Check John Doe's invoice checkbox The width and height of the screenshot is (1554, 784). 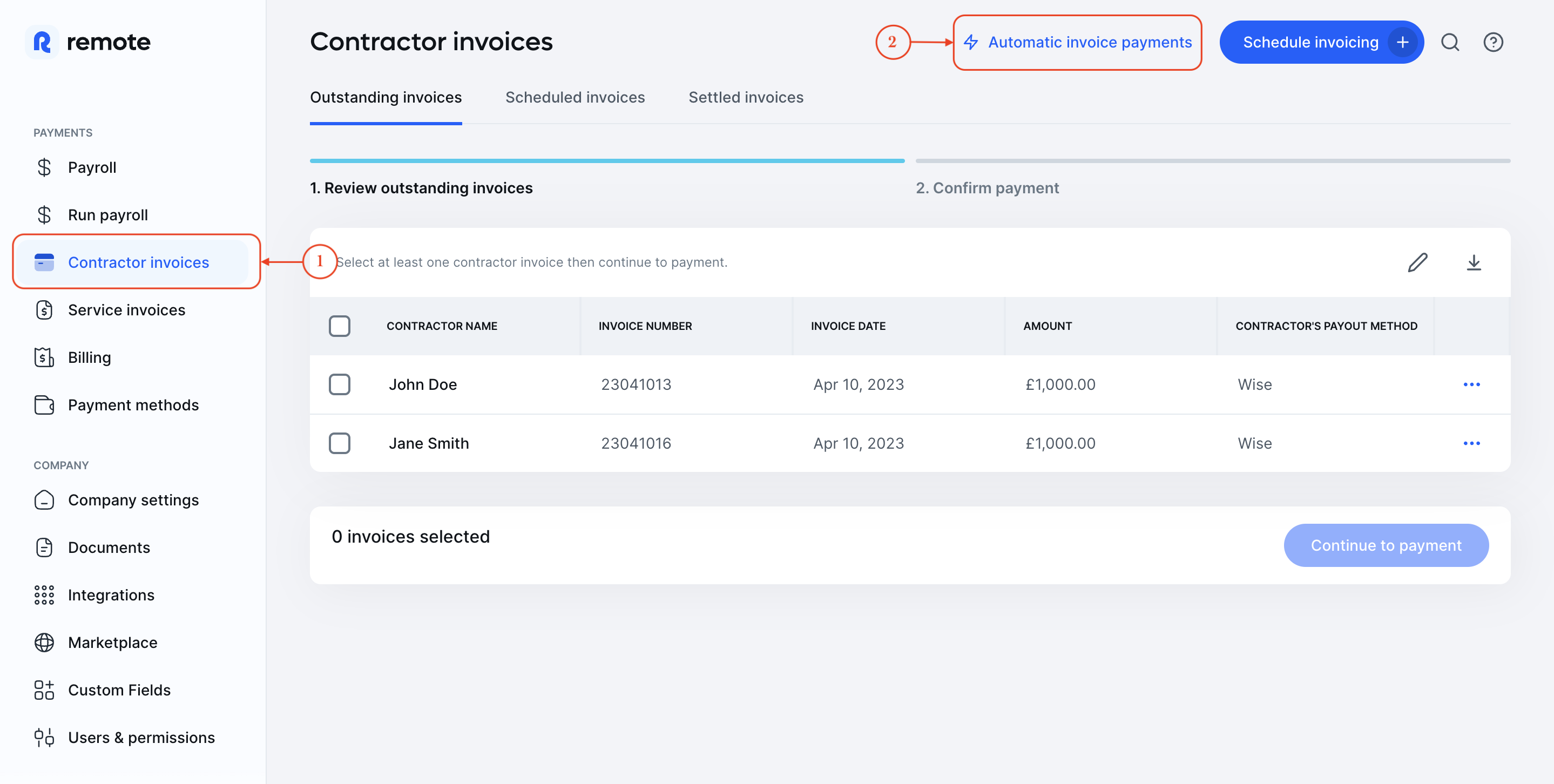tap(340, 384)
